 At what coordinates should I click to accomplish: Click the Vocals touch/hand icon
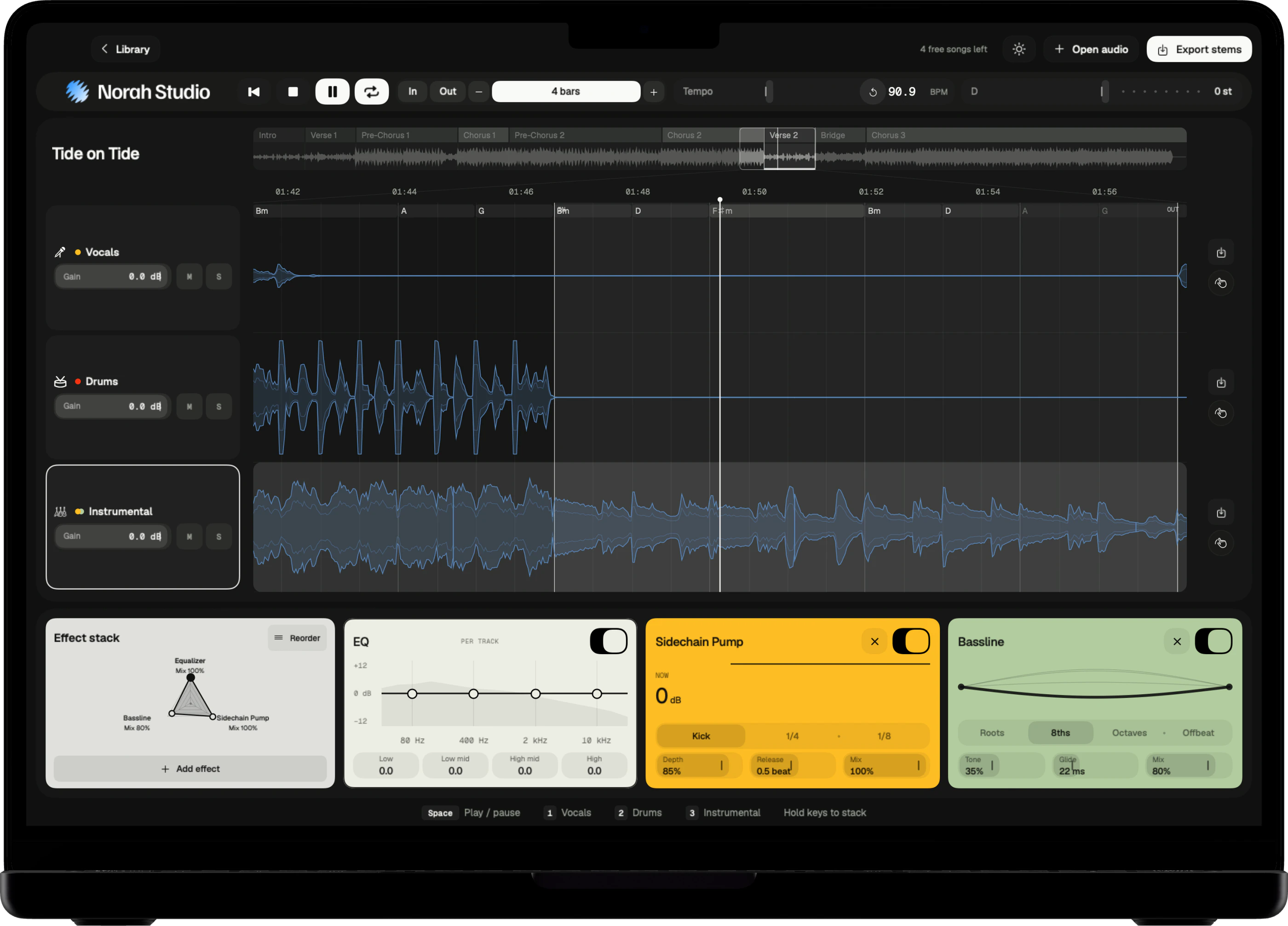pyautogui.click(x=1221, y=283)
